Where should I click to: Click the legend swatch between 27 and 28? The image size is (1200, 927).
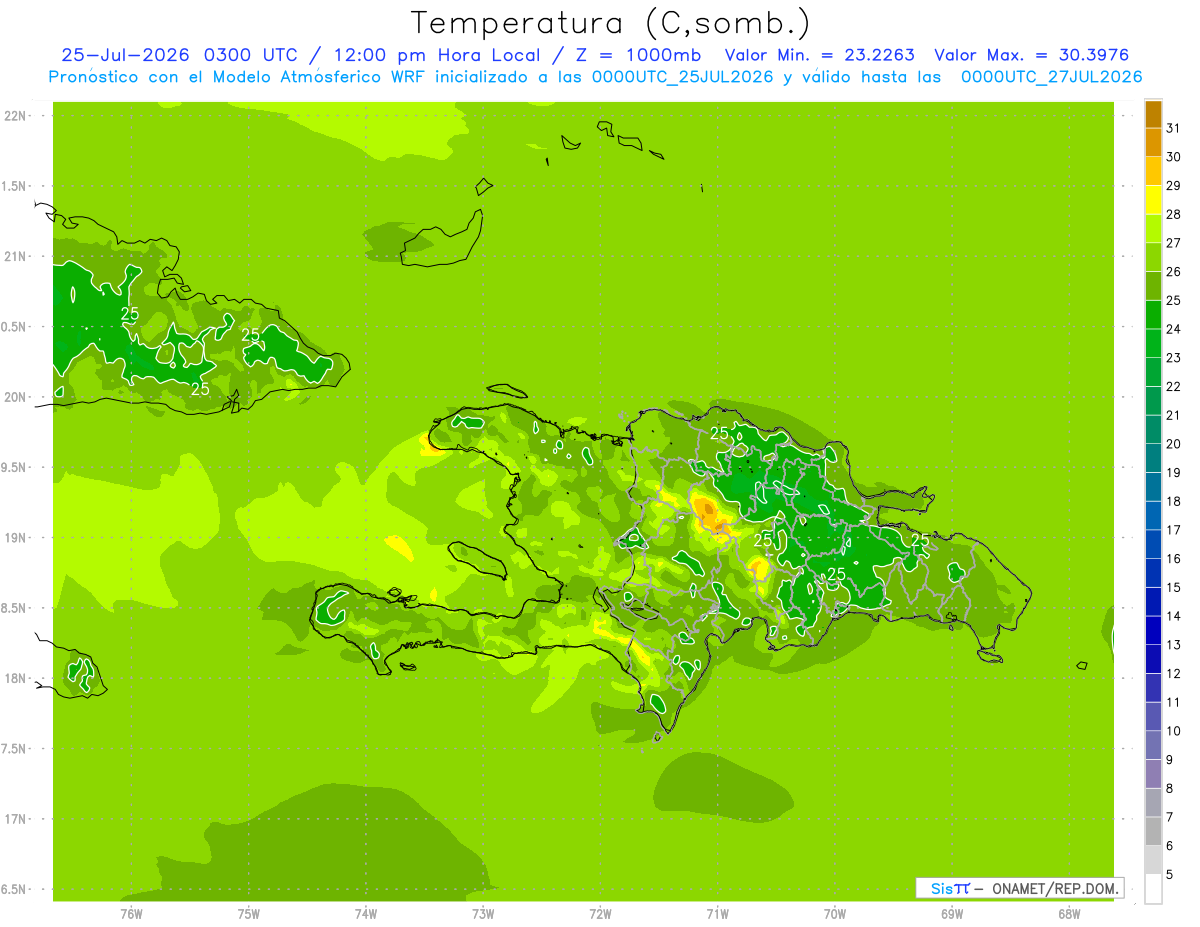click(1153, 229)
